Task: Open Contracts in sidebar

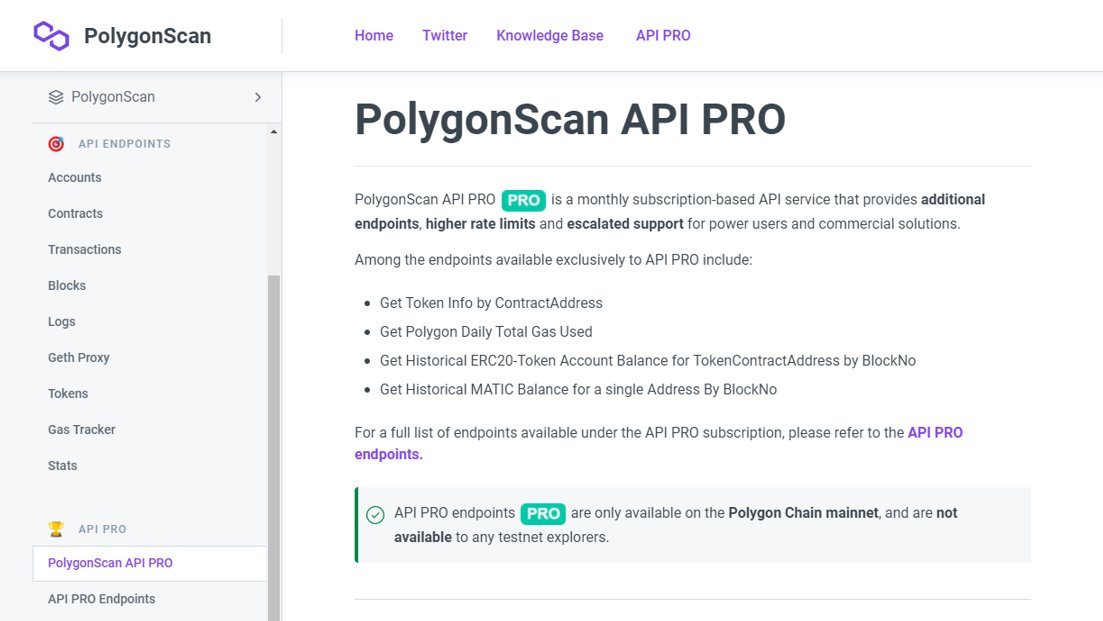Action: [75, 214]
